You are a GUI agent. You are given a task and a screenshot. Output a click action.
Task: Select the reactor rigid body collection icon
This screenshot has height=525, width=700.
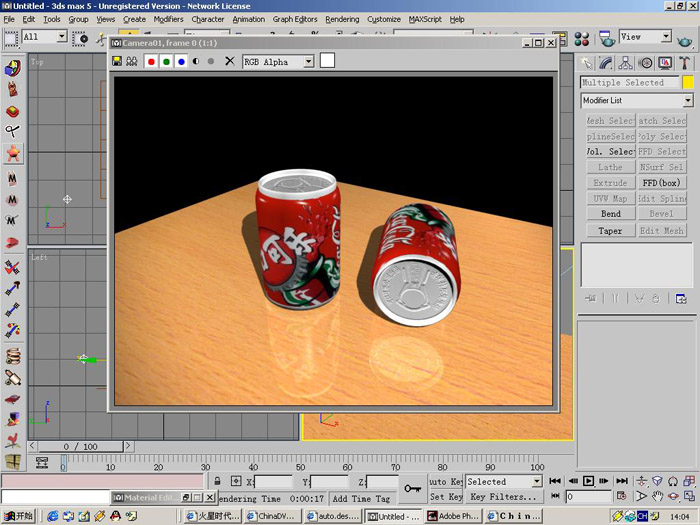click(12, 69)
